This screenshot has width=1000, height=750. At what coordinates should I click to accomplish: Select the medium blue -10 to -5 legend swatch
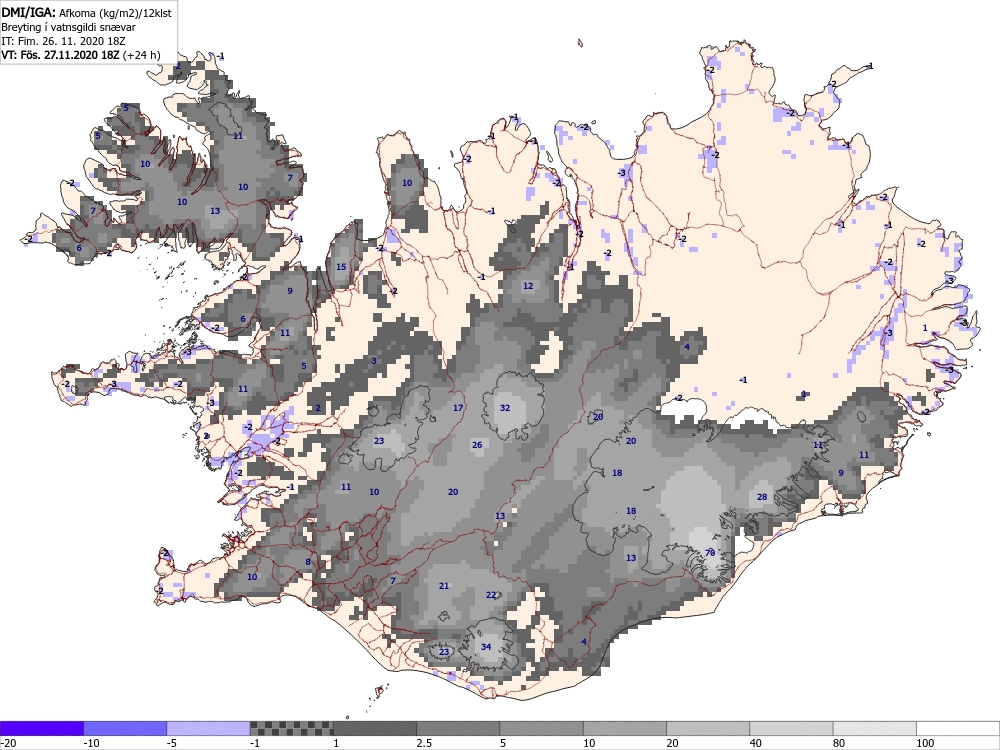[x=125, y=728]
